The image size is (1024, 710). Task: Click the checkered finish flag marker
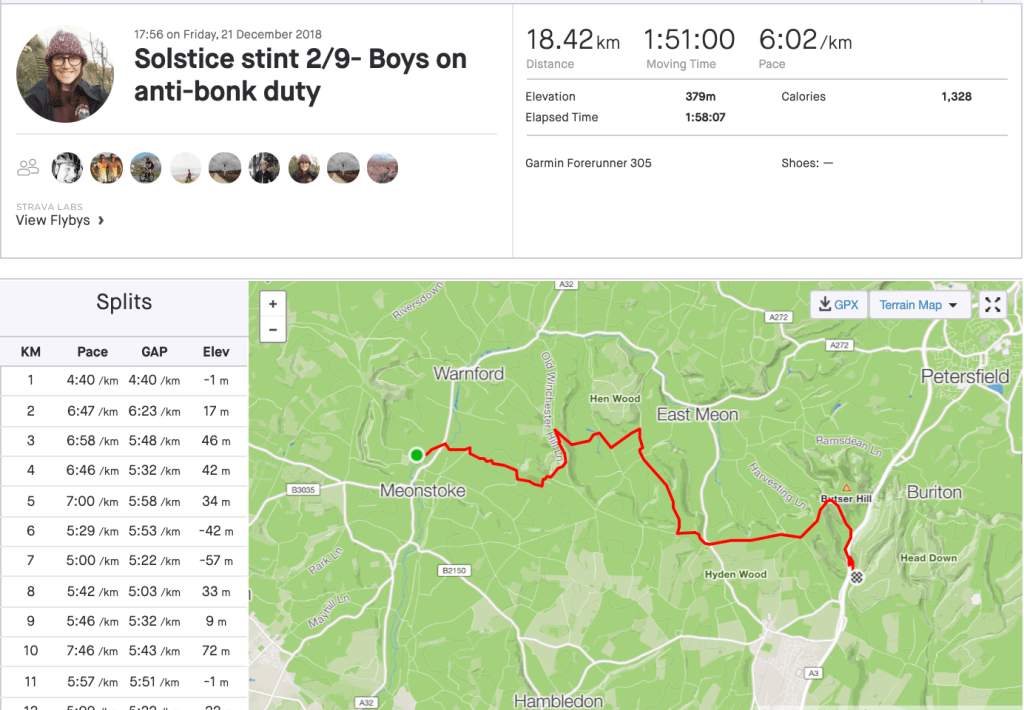857,576
